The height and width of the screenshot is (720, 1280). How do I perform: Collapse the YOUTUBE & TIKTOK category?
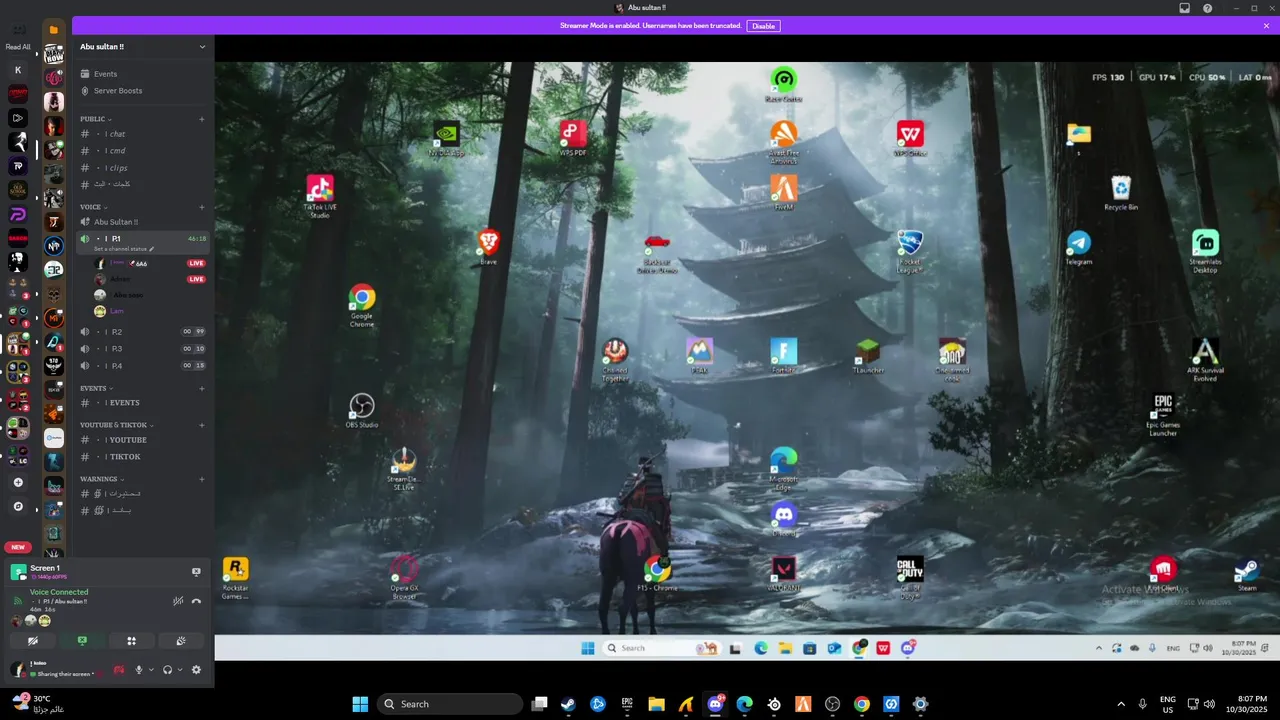coord(116,425)
